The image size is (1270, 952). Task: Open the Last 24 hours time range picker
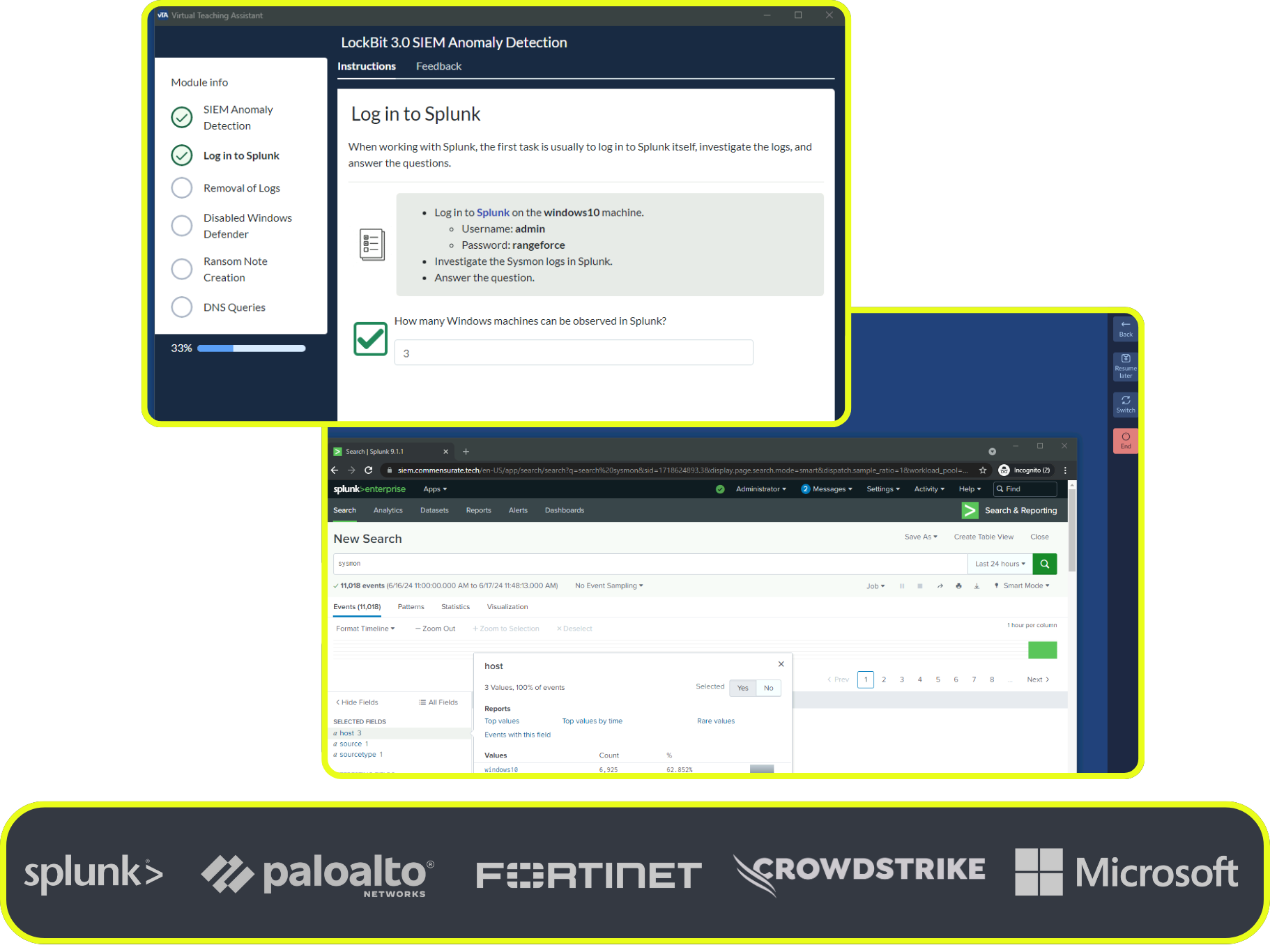tap(998, 564)
